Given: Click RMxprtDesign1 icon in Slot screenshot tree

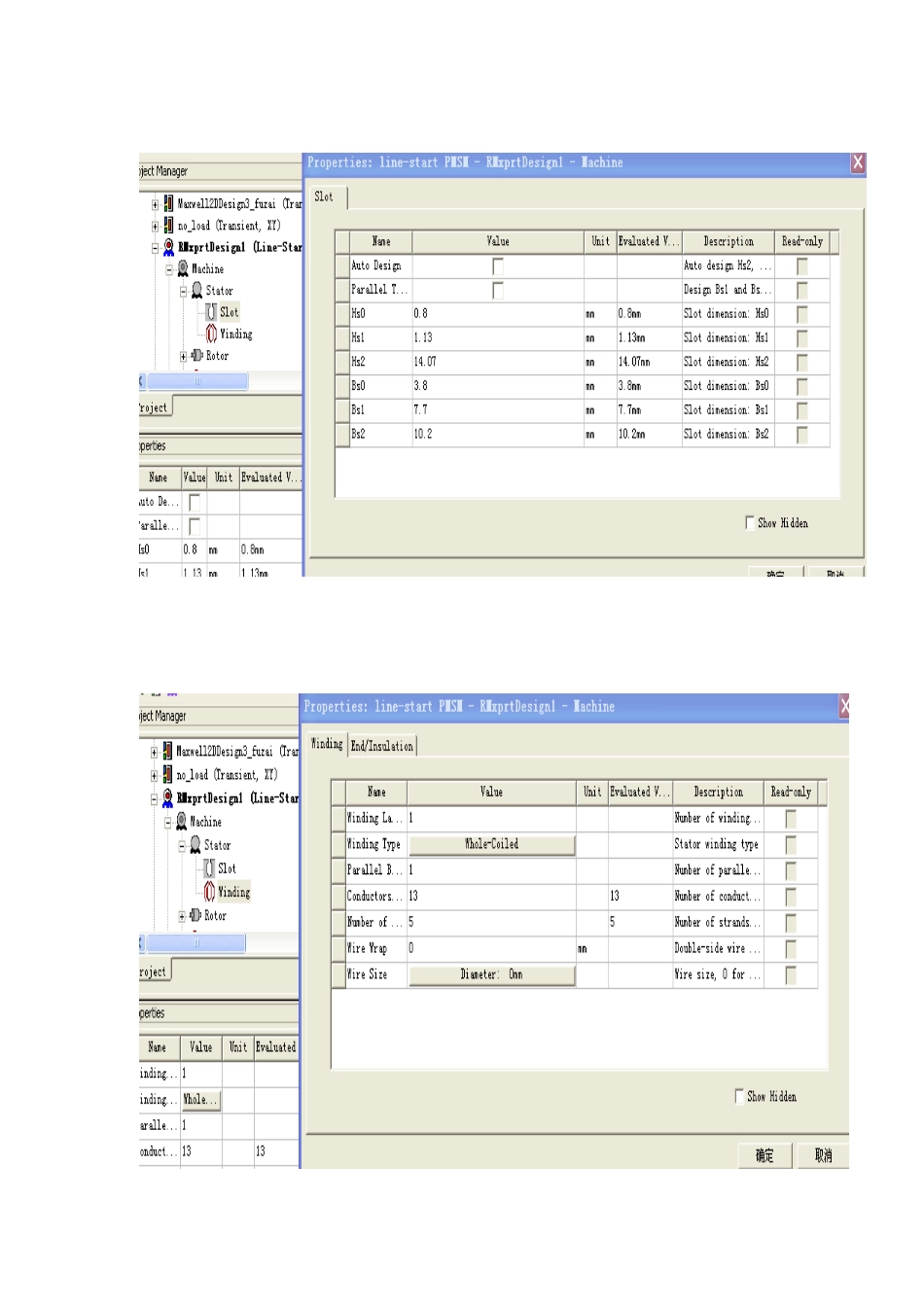Looking at the screenshot, I should pyautogui.click(x=168, y=247).
